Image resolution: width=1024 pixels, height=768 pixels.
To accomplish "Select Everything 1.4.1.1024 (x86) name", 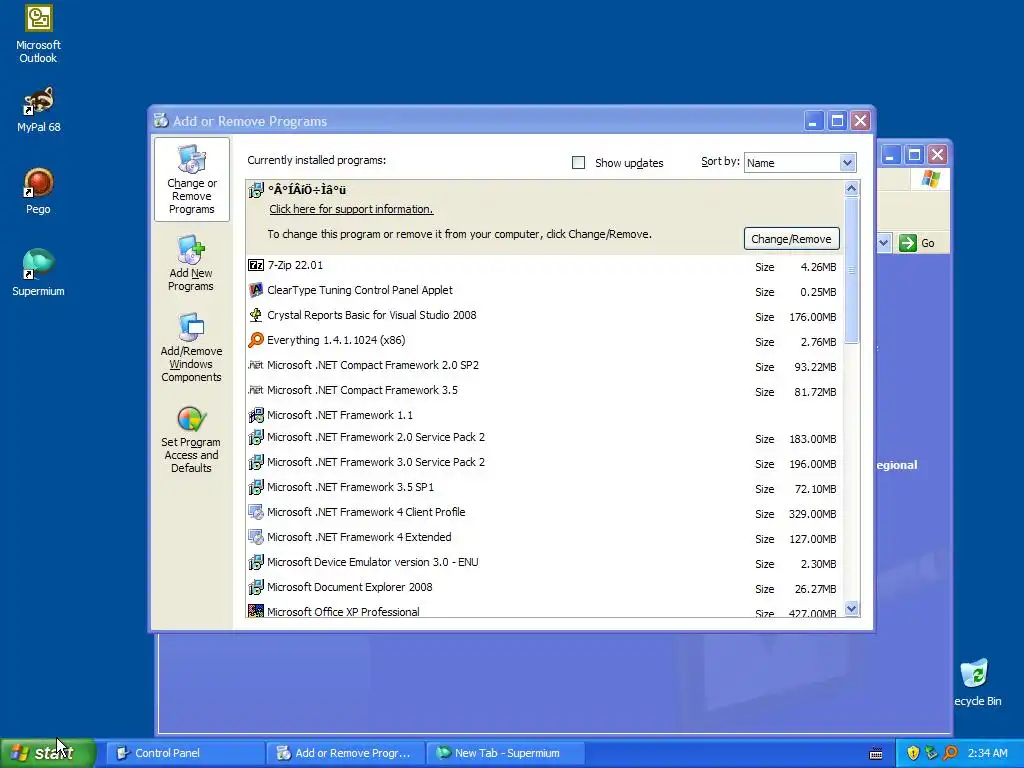I will click(336, 340).
